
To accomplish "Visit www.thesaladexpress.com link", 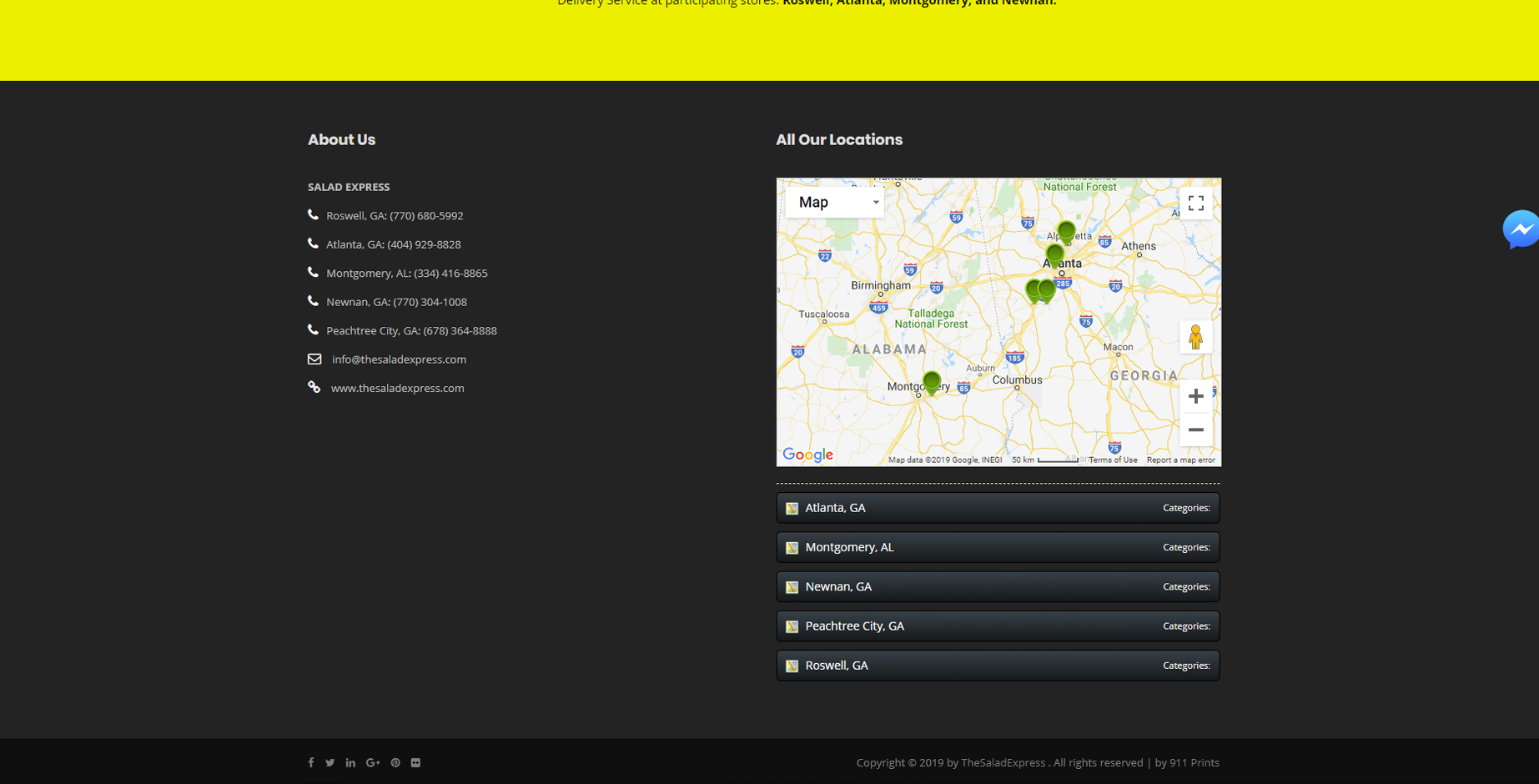I will click(x=397, y=388).
